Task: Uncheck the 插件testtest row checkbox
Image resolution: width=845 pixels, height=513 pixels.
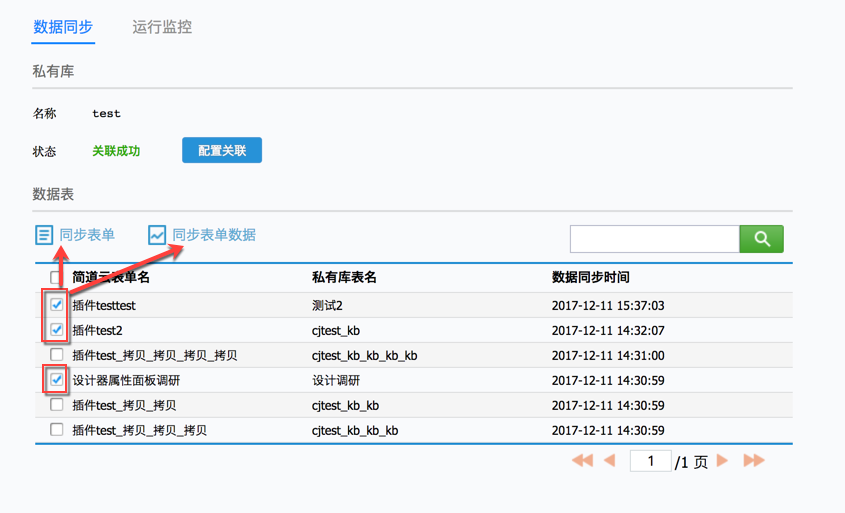Action: pos(57,305)
